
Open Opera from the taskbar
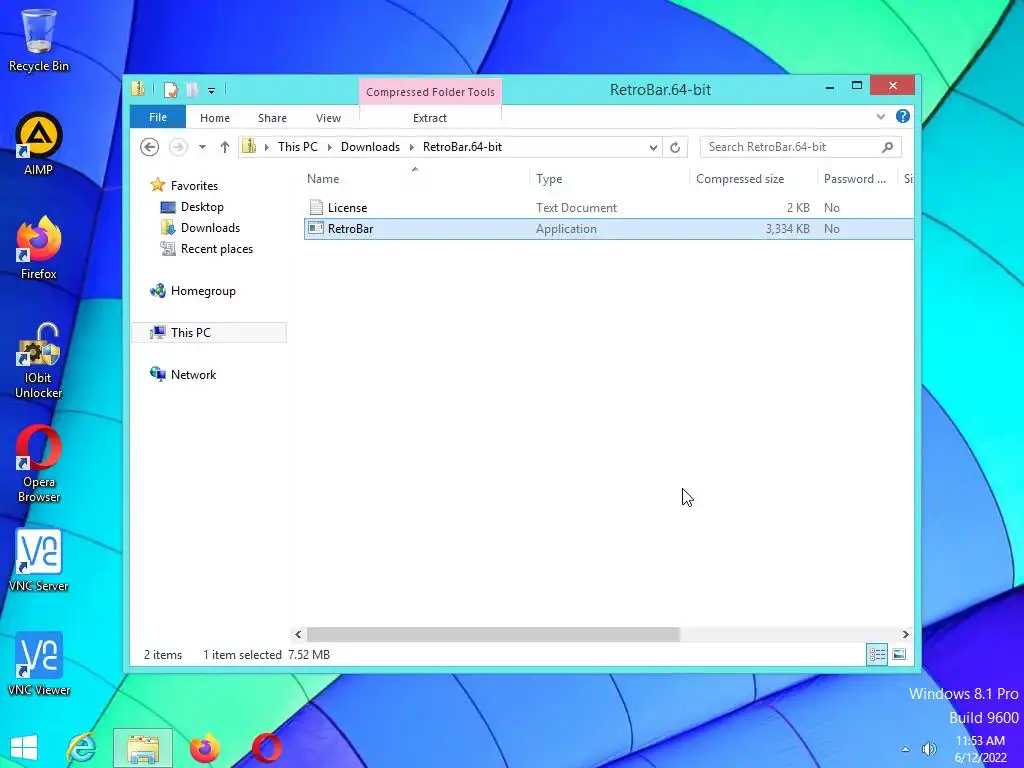[x=267, y=748]
